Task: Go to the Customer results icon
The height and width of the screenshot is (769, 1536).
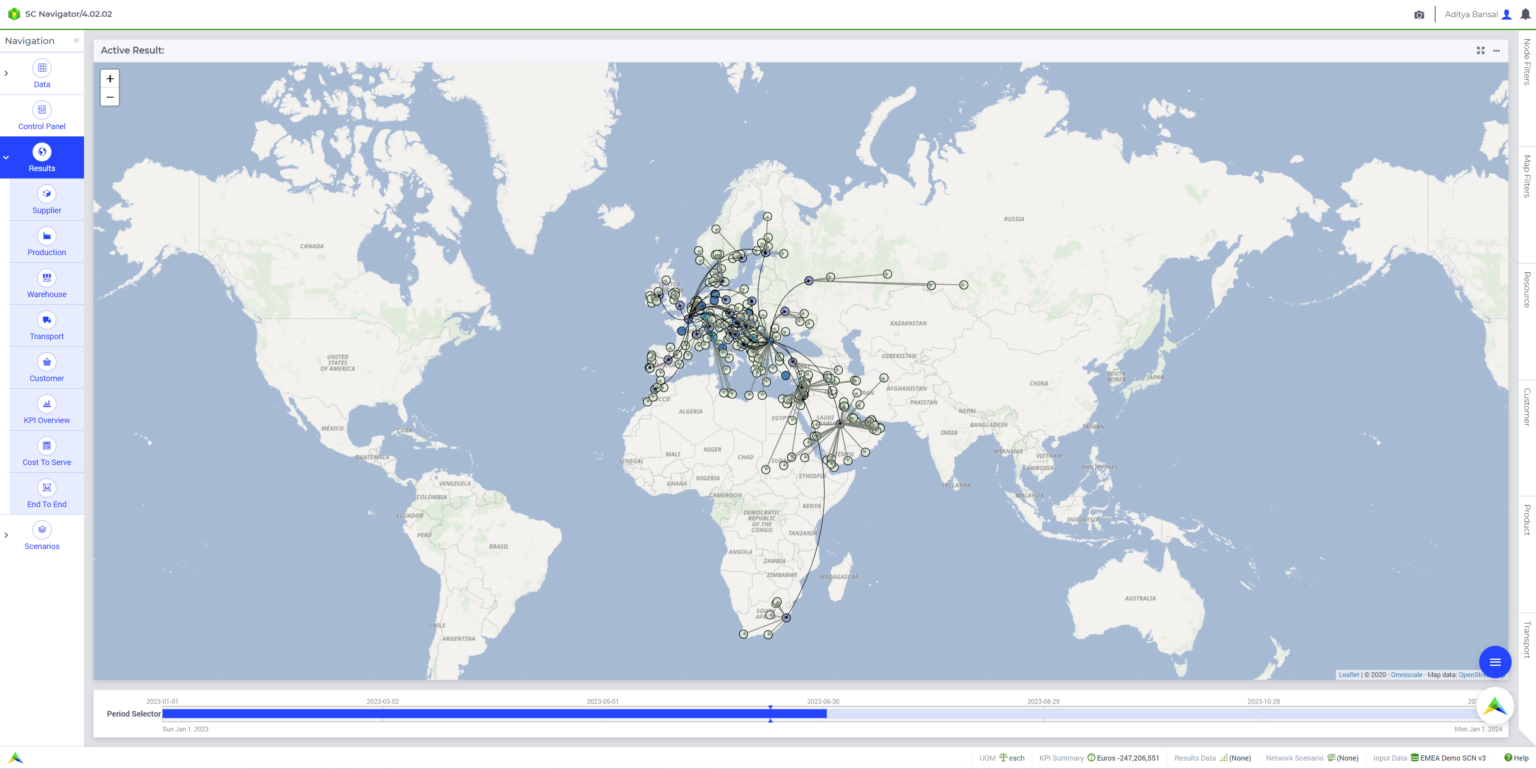Action: 46,362
